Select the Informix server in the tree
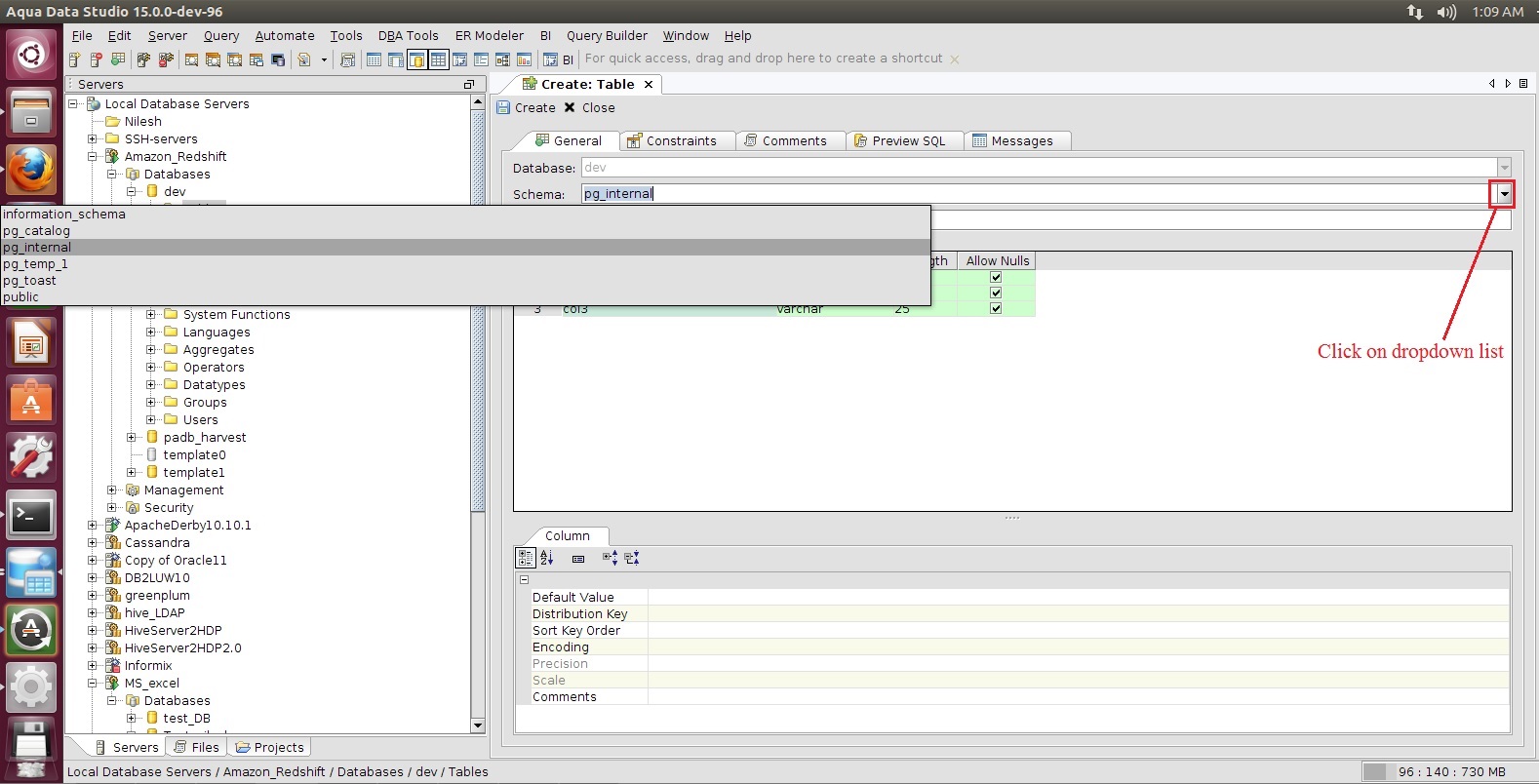 pyautogui.click(x=148, y=666)
